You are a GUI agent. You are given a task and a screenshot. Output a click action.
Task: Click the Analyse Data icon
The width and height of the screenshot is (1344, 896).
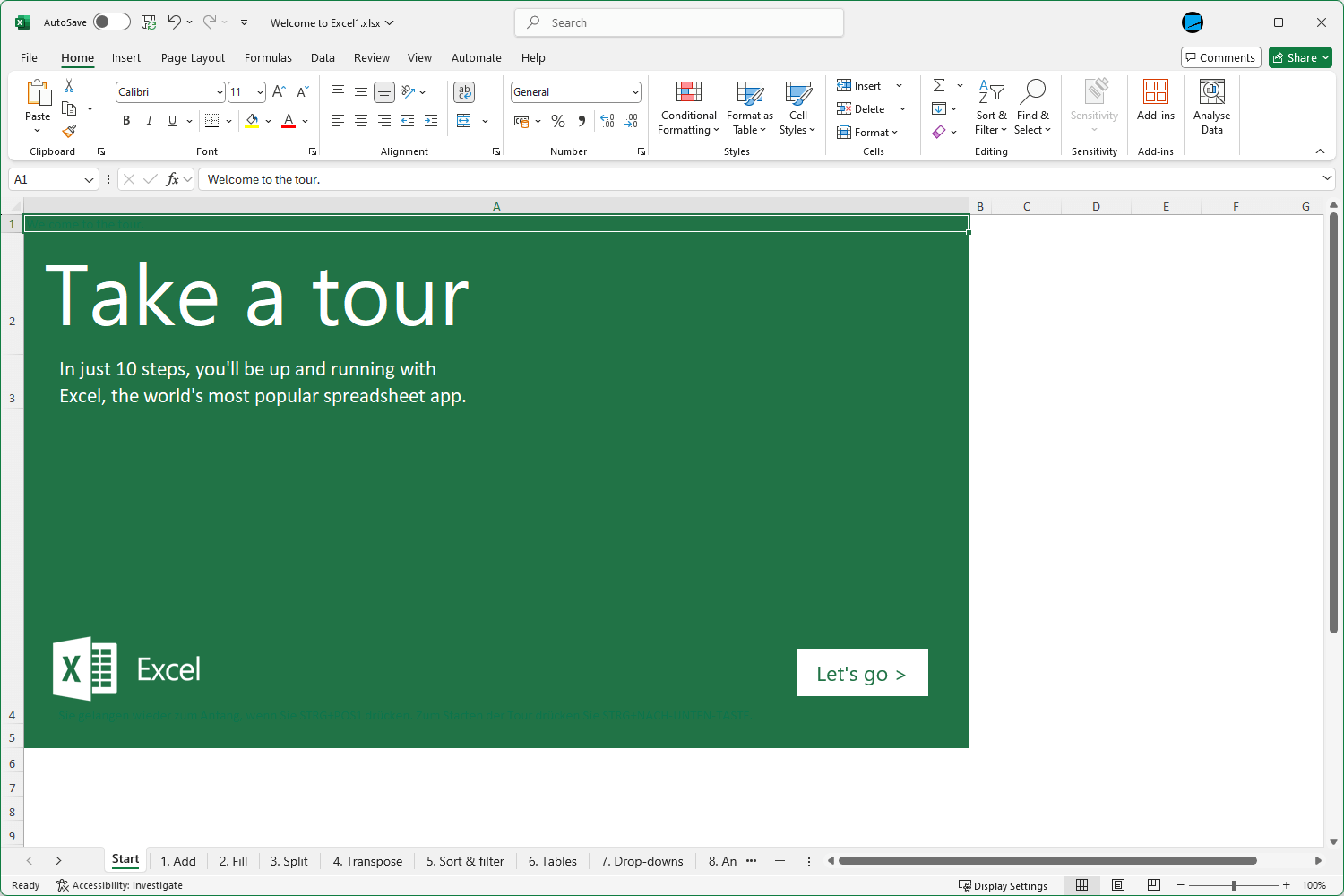click(1211, 106)
